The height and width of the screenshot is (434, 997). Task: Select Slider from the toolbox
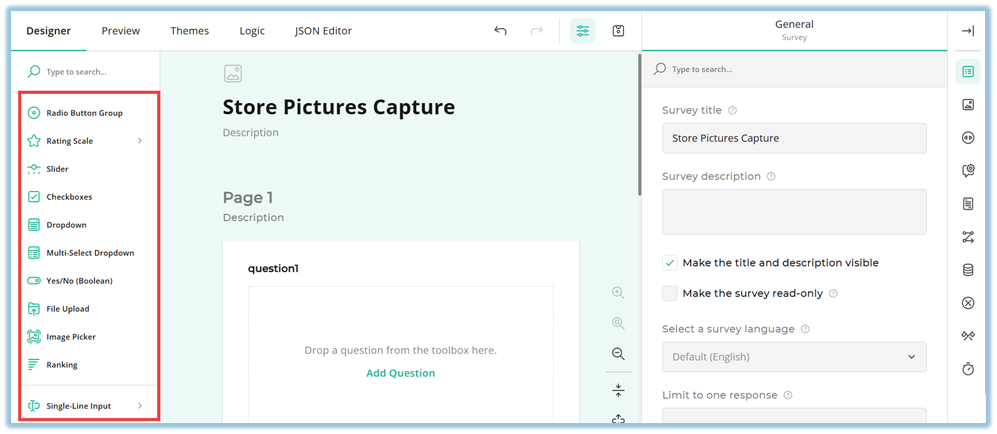(x=57, y=169)
